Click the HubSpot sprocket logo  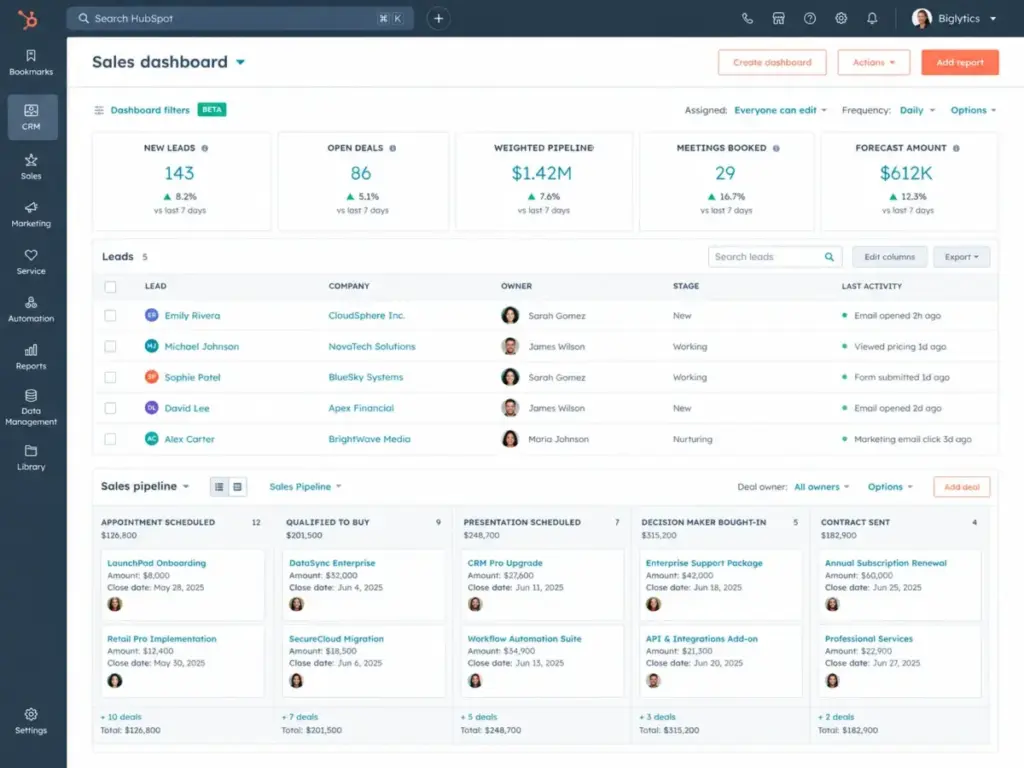coord(27,19)
